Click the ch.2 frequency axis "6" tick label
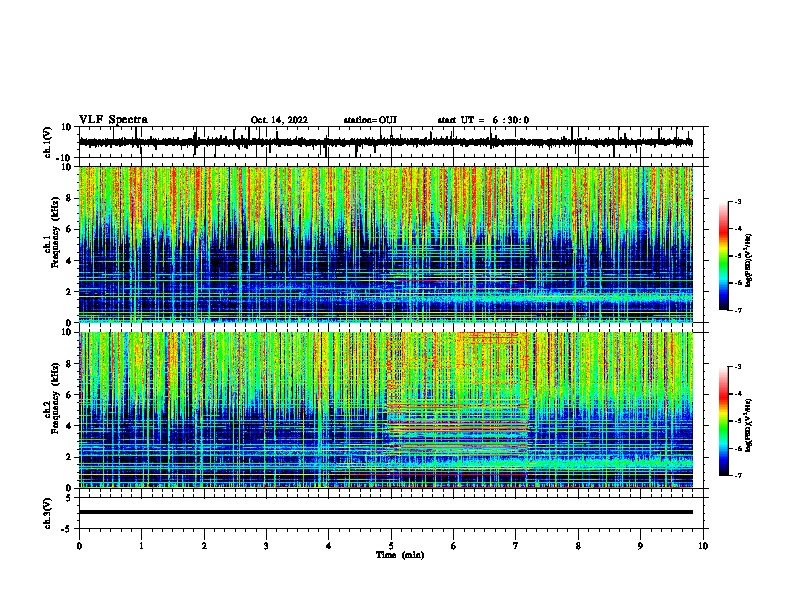The width and height of the screenshot is (792, 612). [69, 395]
